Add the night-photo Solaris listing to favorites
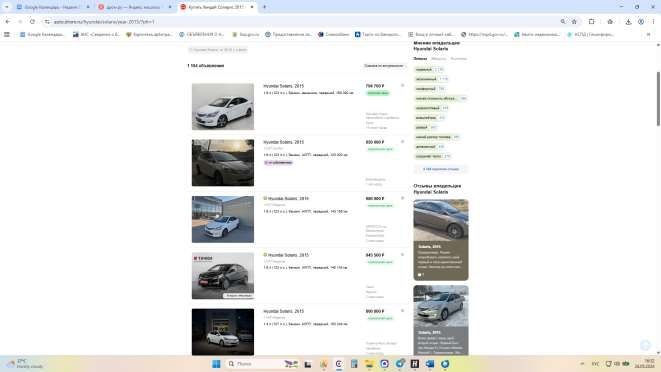Image resolution: width=661 pixels, height=372 pixels. [403, 311]
